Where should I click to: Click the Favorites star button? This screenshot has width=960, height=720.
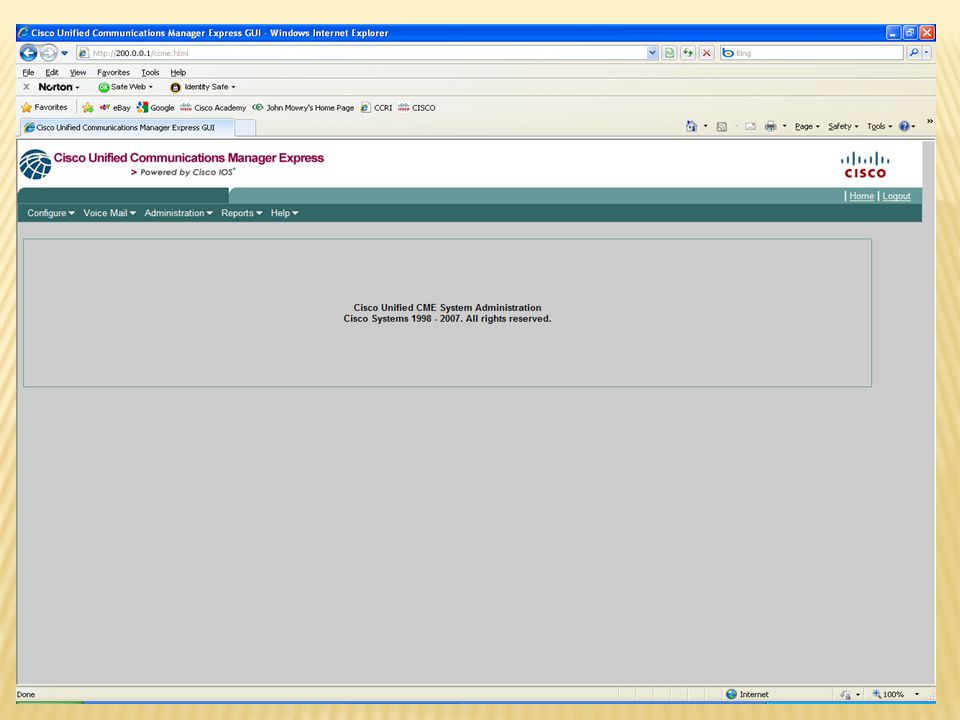[x=45, y=107]
